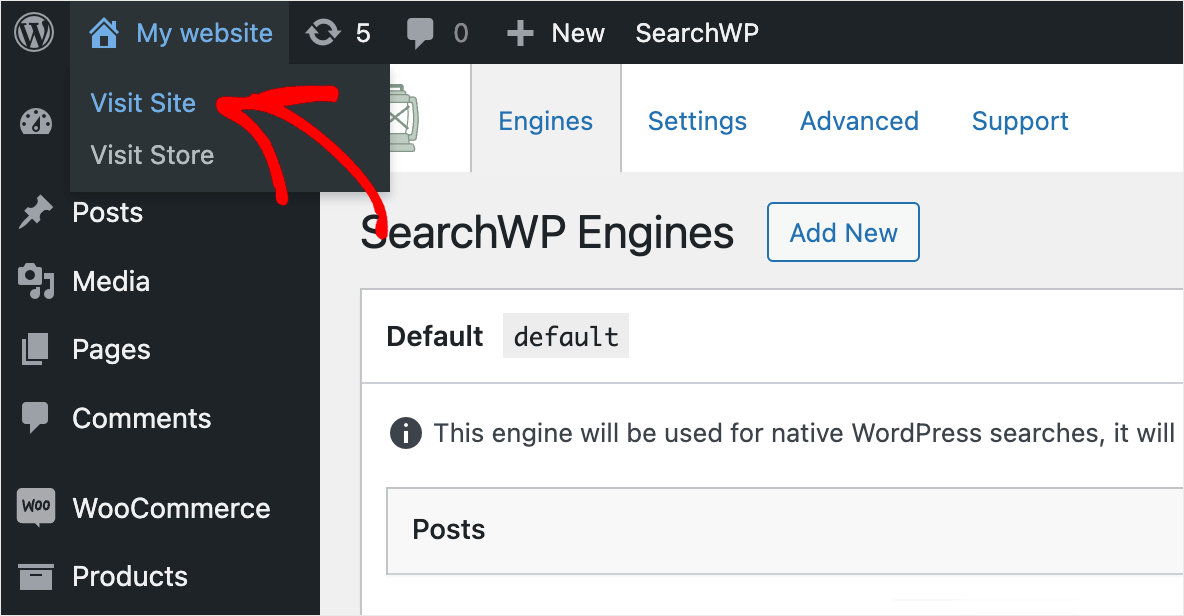Open the Dashboard gauge icon in sidebar
This screenshot has width=1184, height=616.
[x=35, y=122]
